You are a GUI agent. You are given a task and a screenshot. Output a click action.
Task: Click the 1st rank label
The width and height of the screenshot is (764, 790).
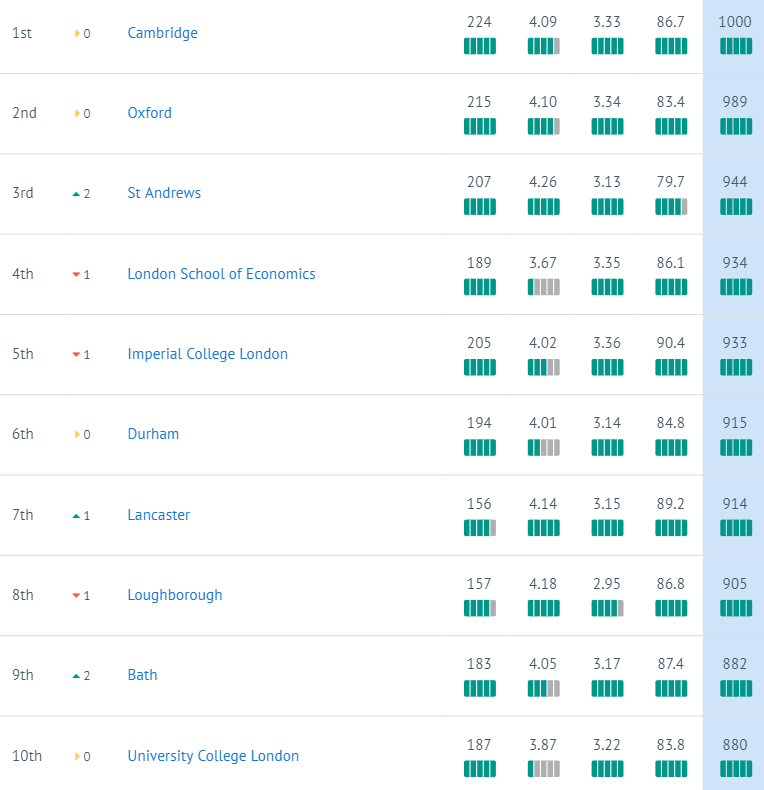22,33
